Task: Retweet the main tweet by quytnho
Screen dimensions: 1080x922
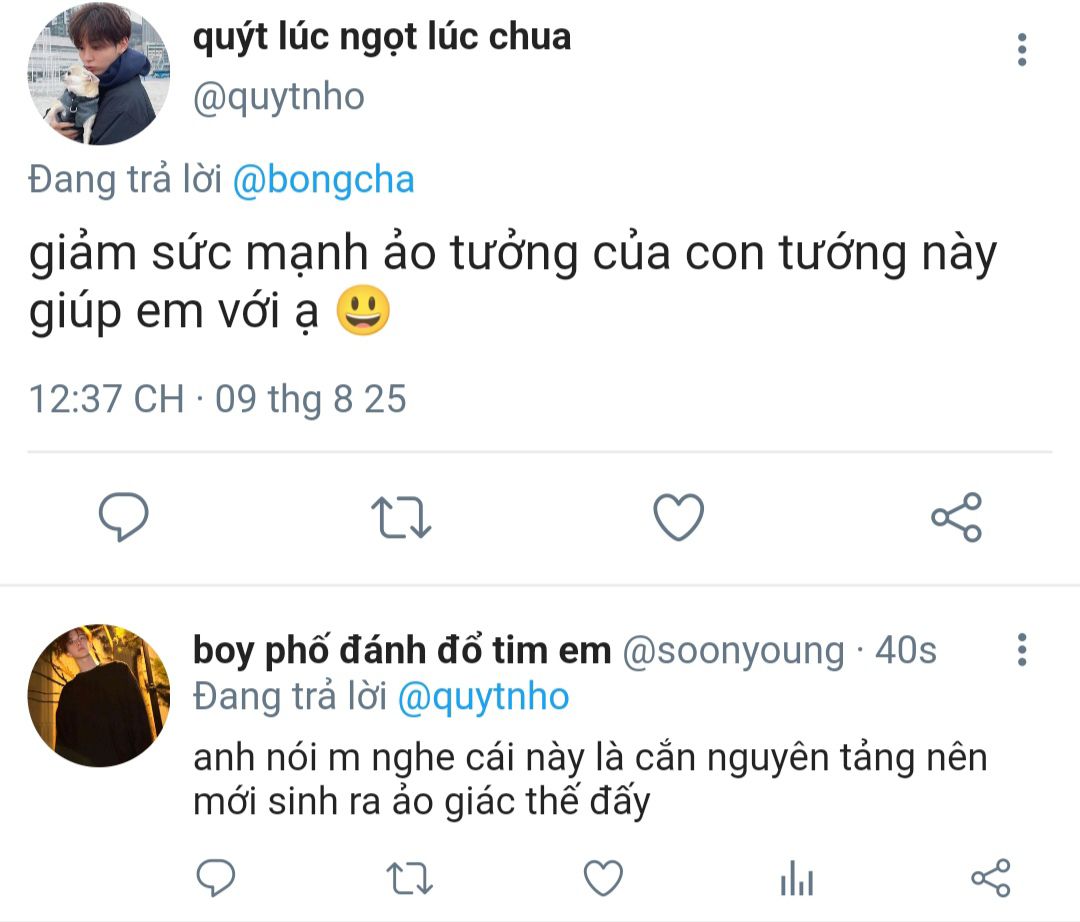Action: [x=401, y=517]
